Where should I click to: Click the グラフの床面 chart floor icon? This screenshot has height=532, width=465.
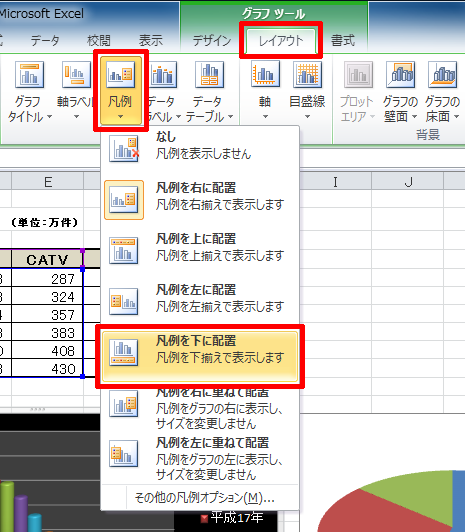tap(442, 74)
